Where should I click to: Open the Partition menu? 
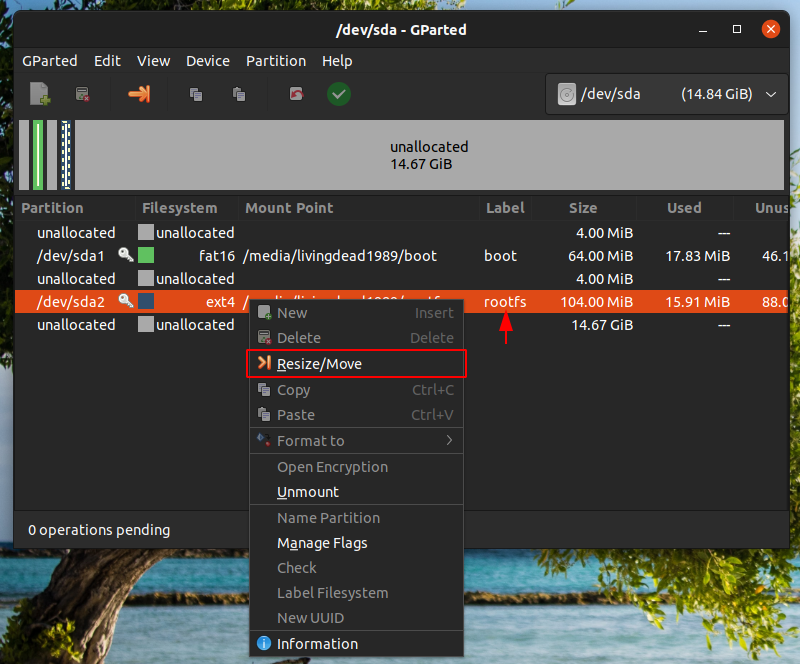point(276,61)
